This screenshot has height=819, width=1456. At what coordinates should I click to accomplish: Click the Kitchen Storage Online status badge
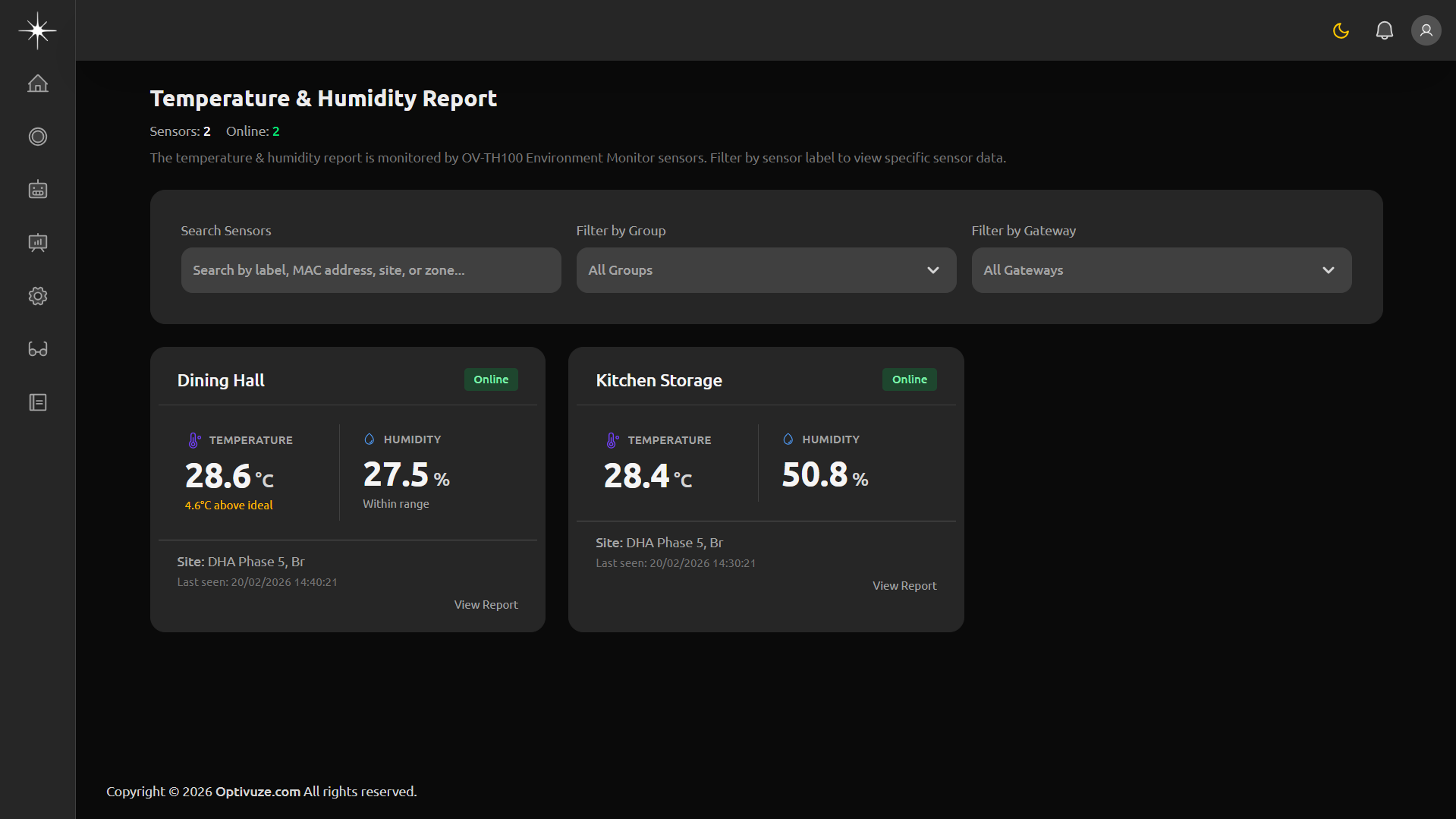point(909,380)
